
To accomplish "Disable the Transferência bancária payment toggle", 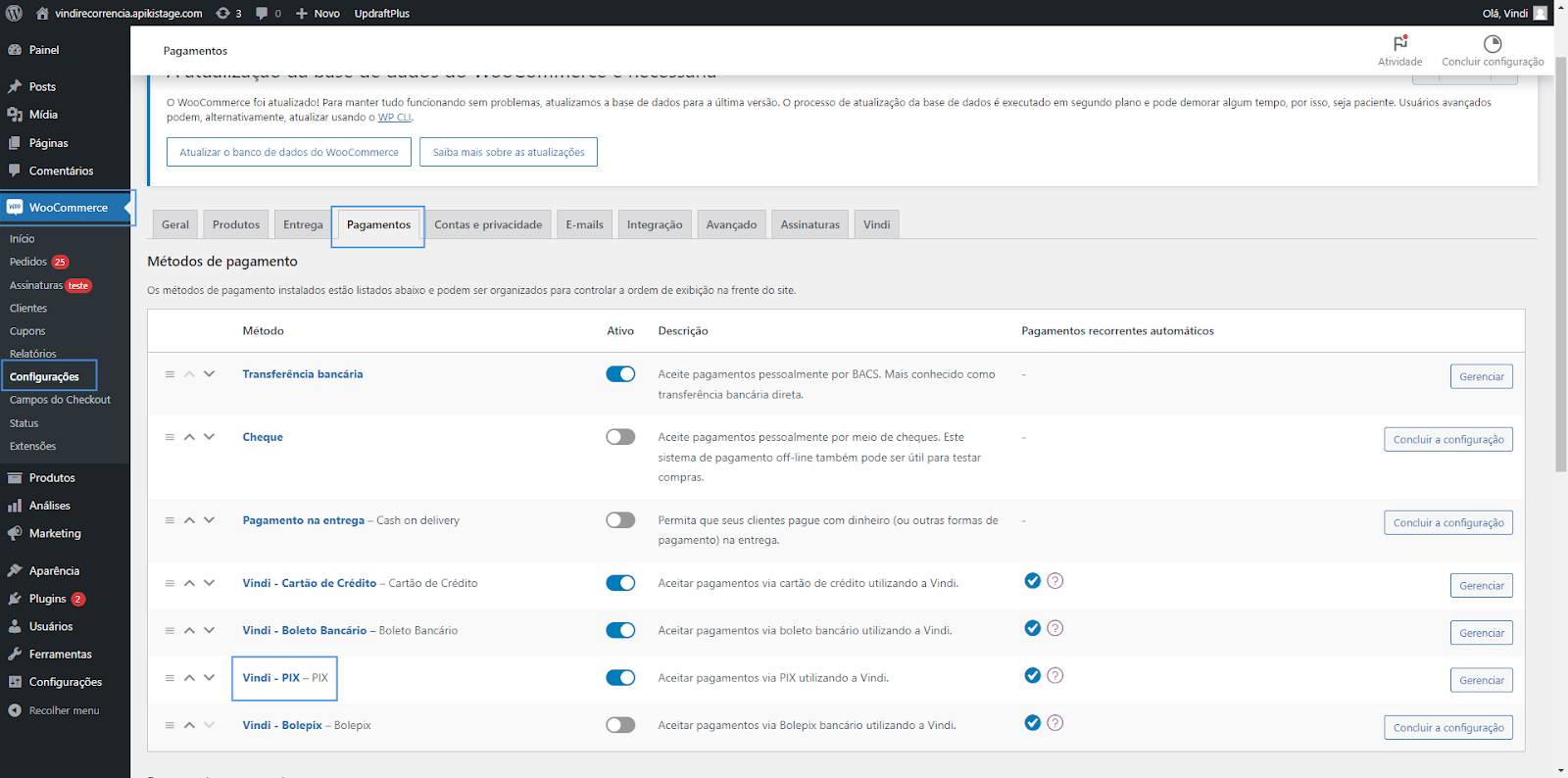I will [620, 374].
